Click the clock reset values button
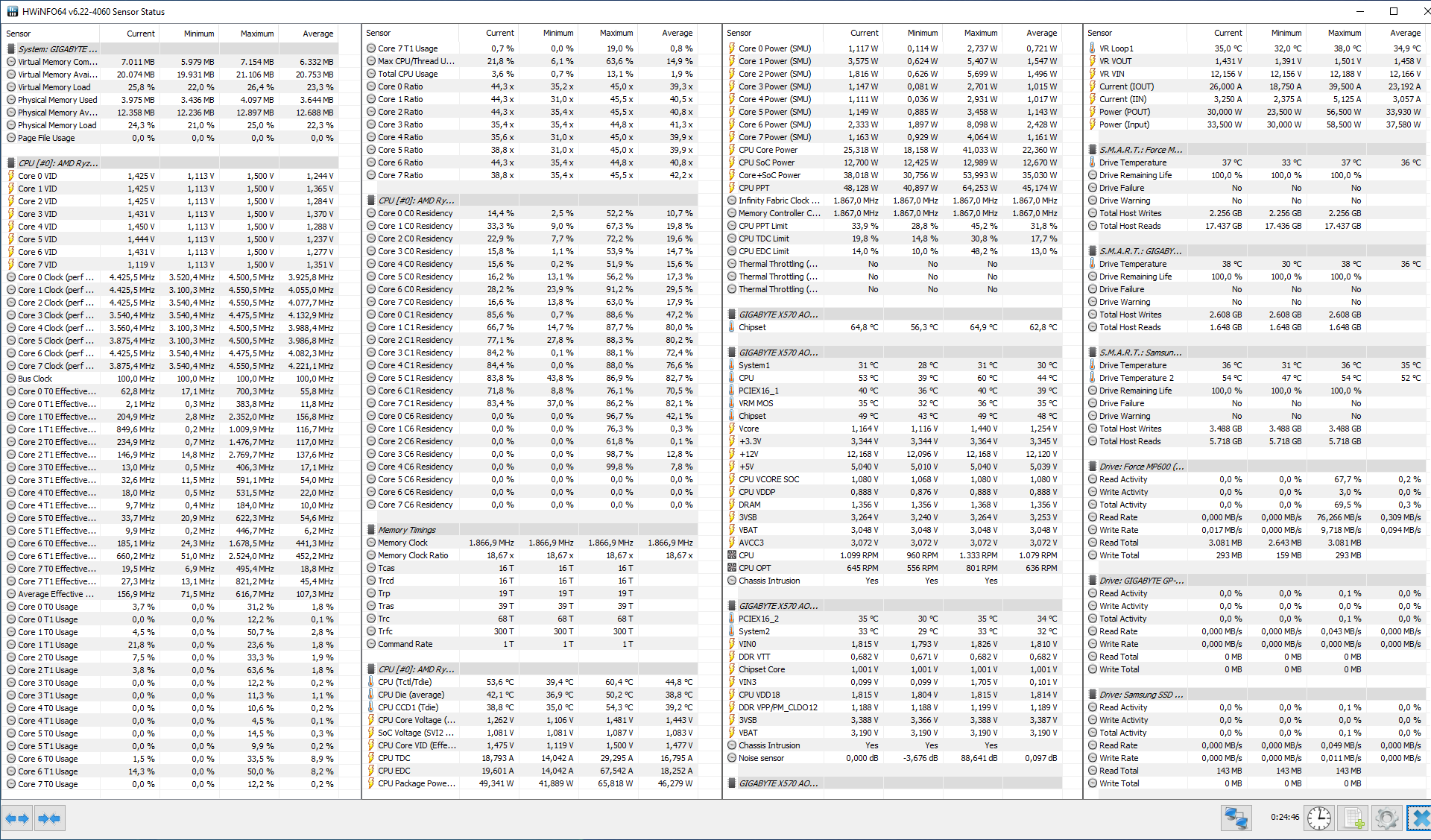The height and width of the screenshot is (840, 1431). point(1318,818)
